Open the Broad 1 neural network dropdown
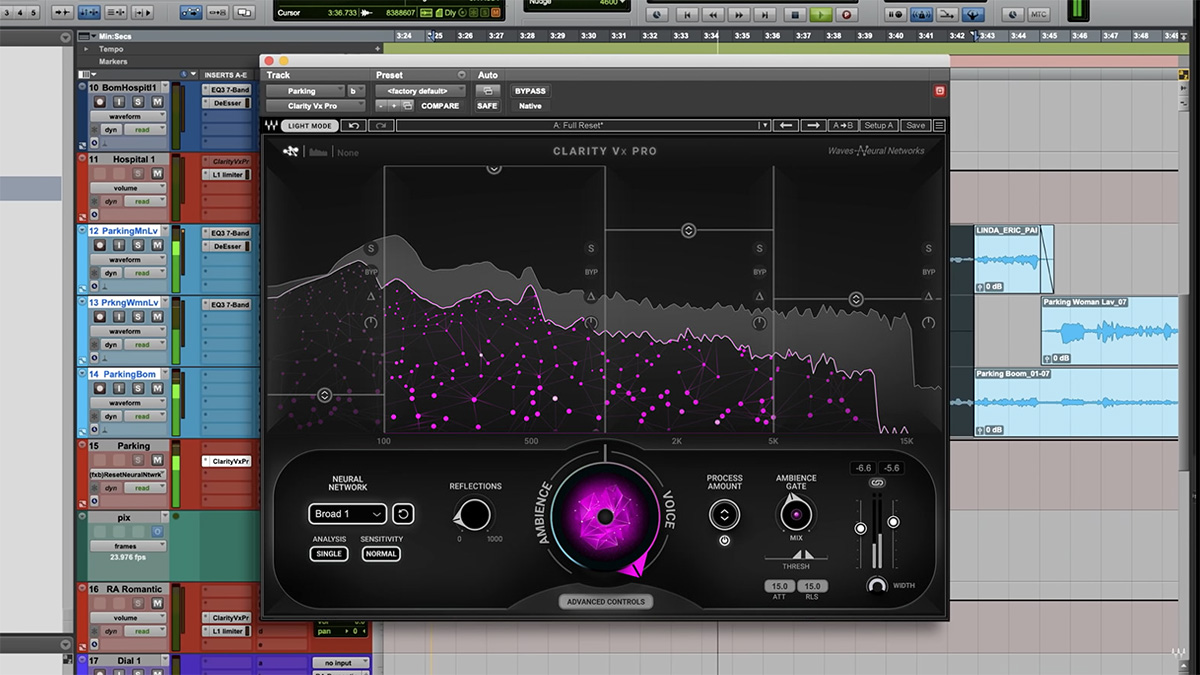 click(347, 514)
